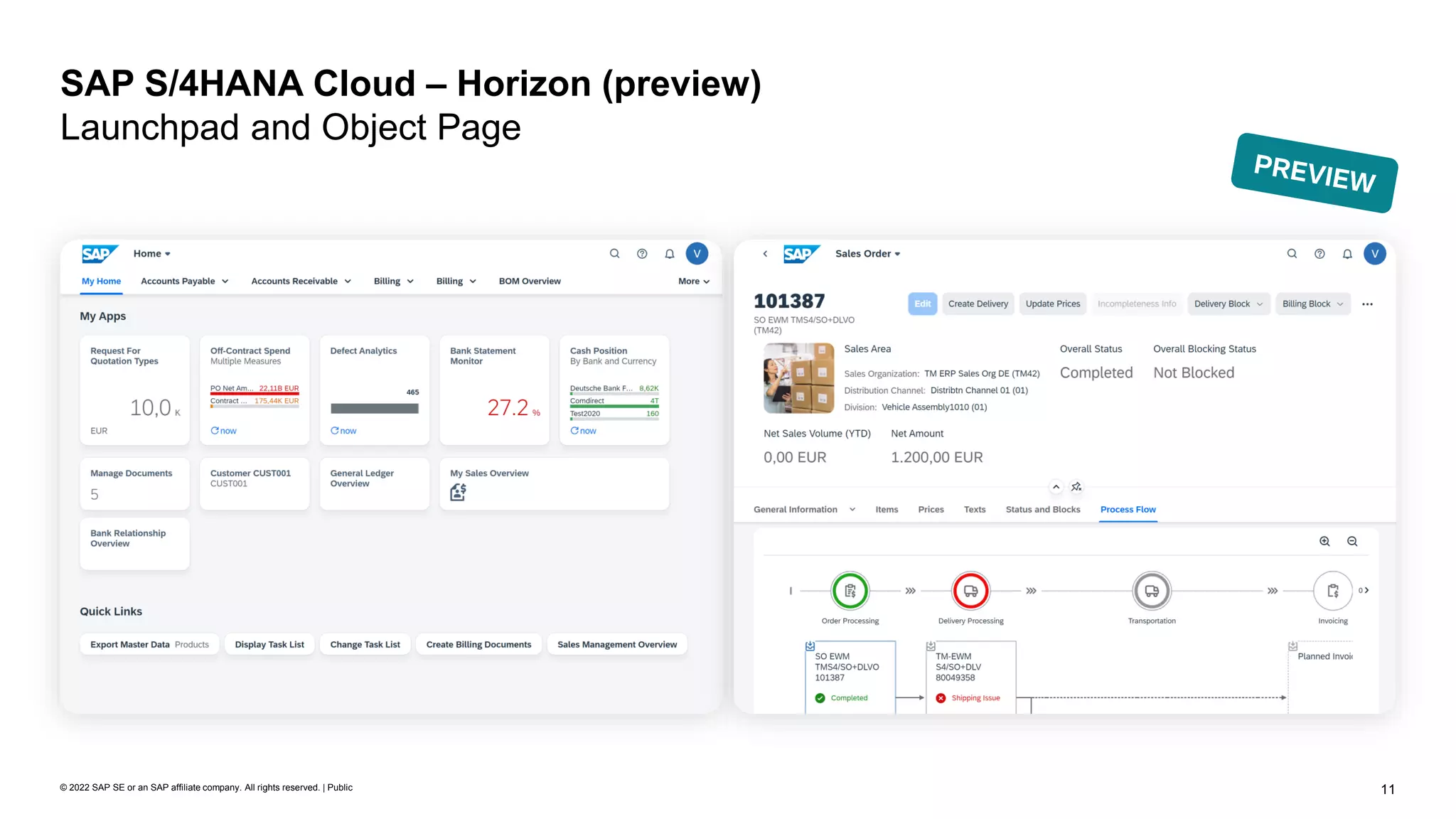Expand the More navigation menu
Screen dimensions: 1456x819
pyautogui.click(x=694, y=282)
